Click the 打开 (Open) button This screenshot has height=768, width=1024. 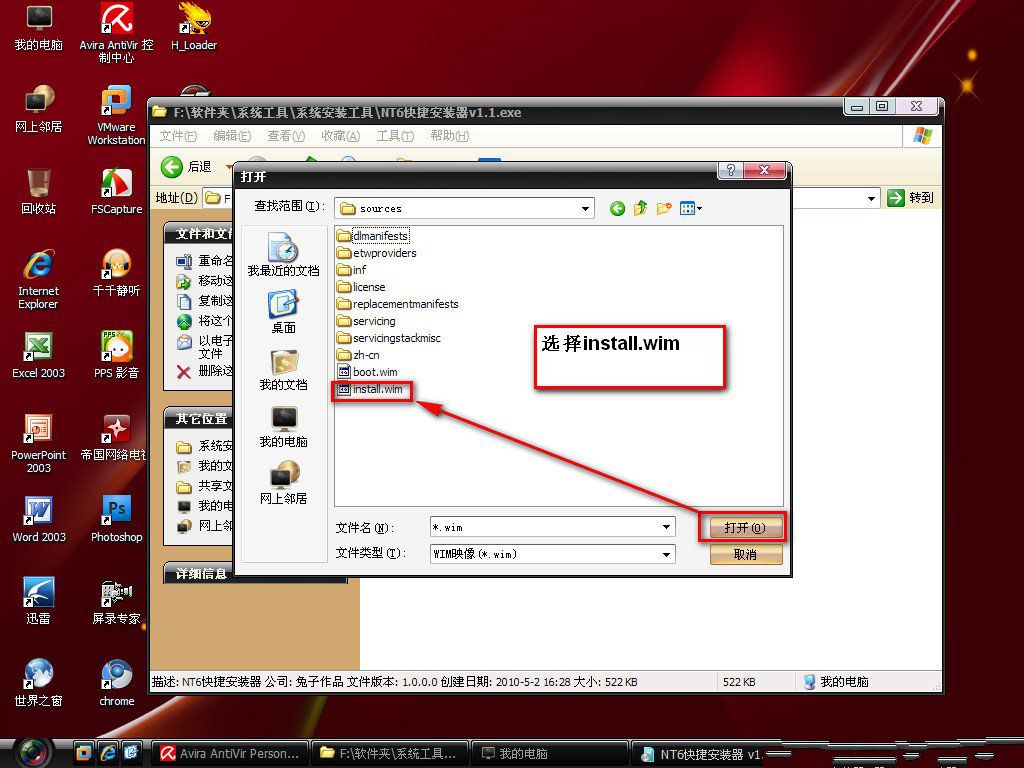point(745,527)
